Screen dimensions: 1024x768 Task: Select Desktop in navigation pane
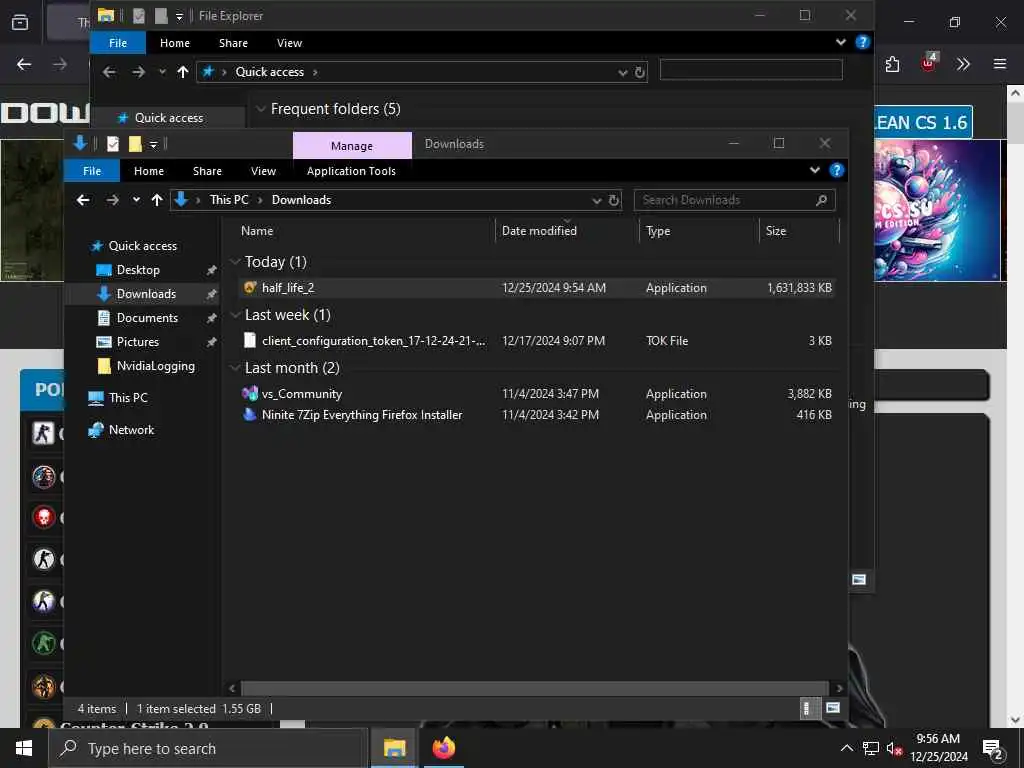coord(138,270)
